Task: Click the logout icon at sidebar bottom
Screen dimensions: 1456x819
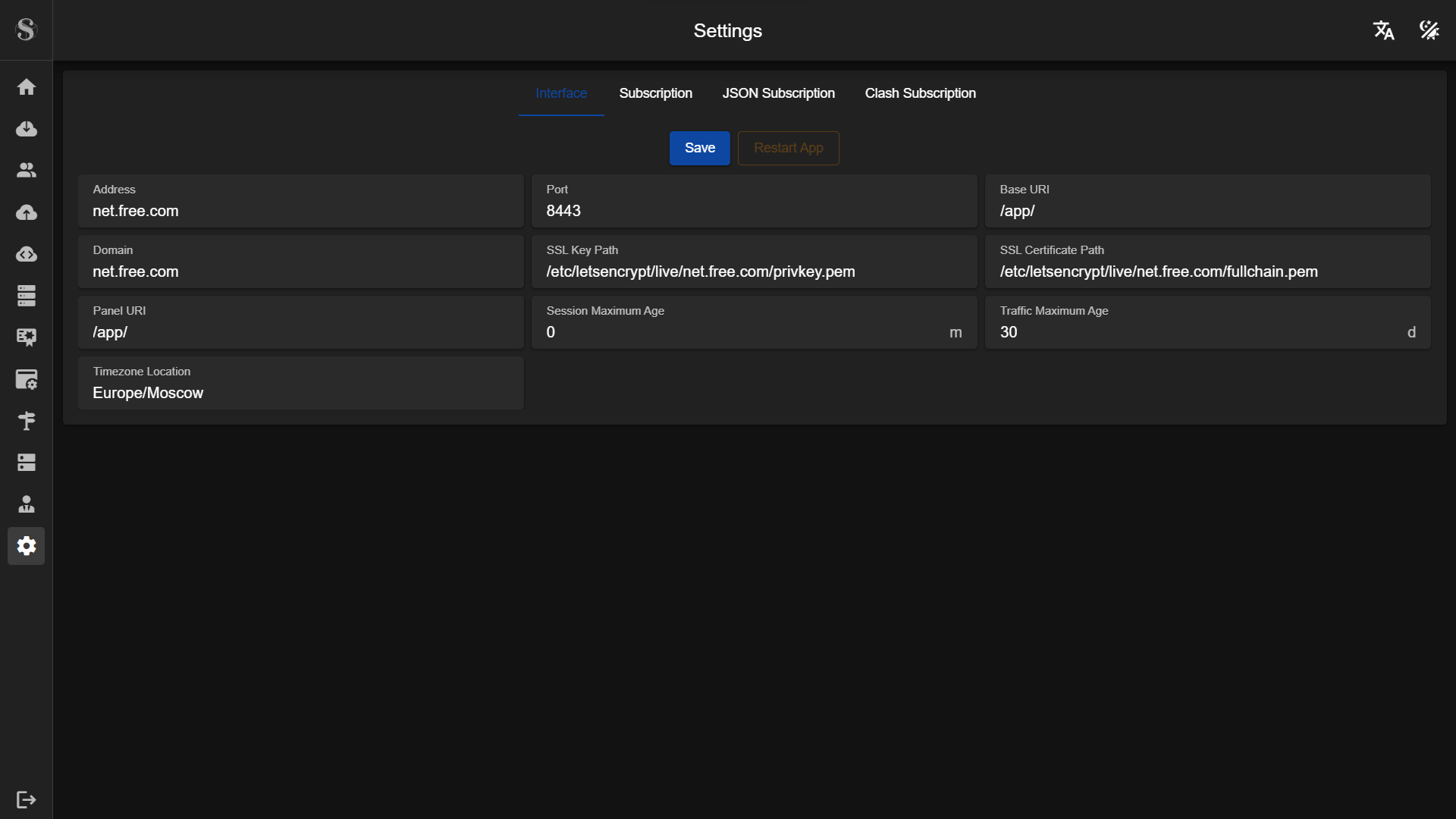Action: point(27,800)
